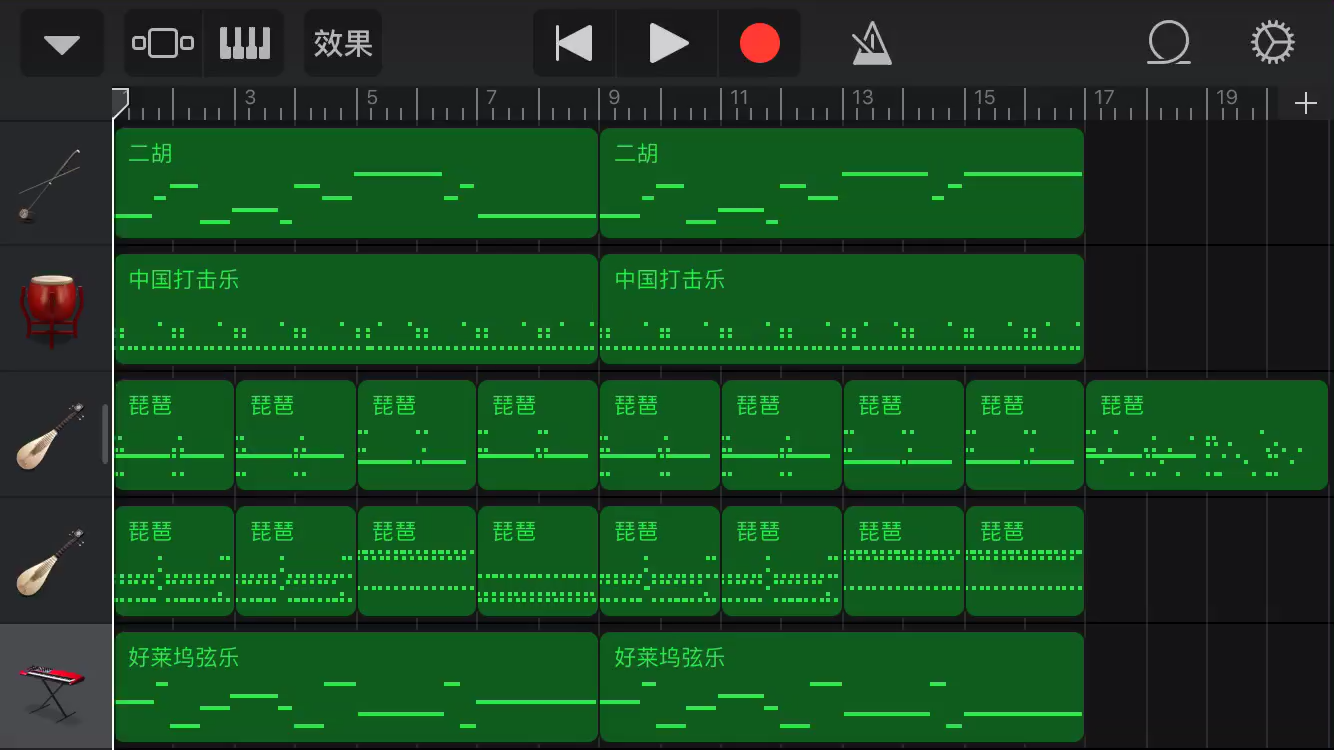1334x750 pixels.
Task: Select lower pipa track 琵琶 region at bar 15
Action: tap(1025, 561)
